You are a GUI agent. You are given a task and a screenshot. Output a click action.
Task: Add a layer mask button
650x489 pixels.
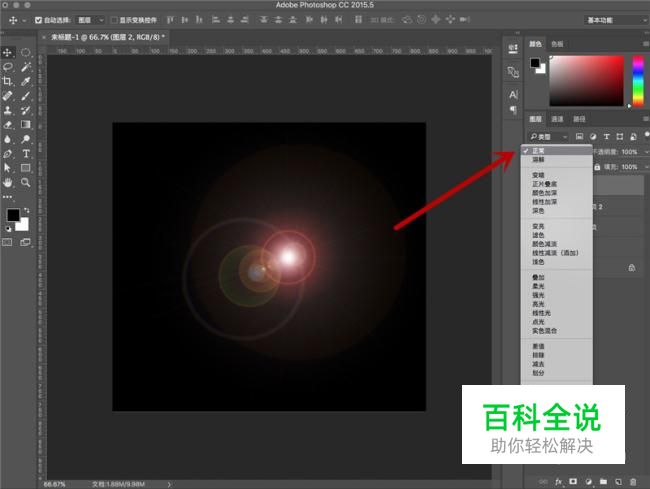click(573, 482)
